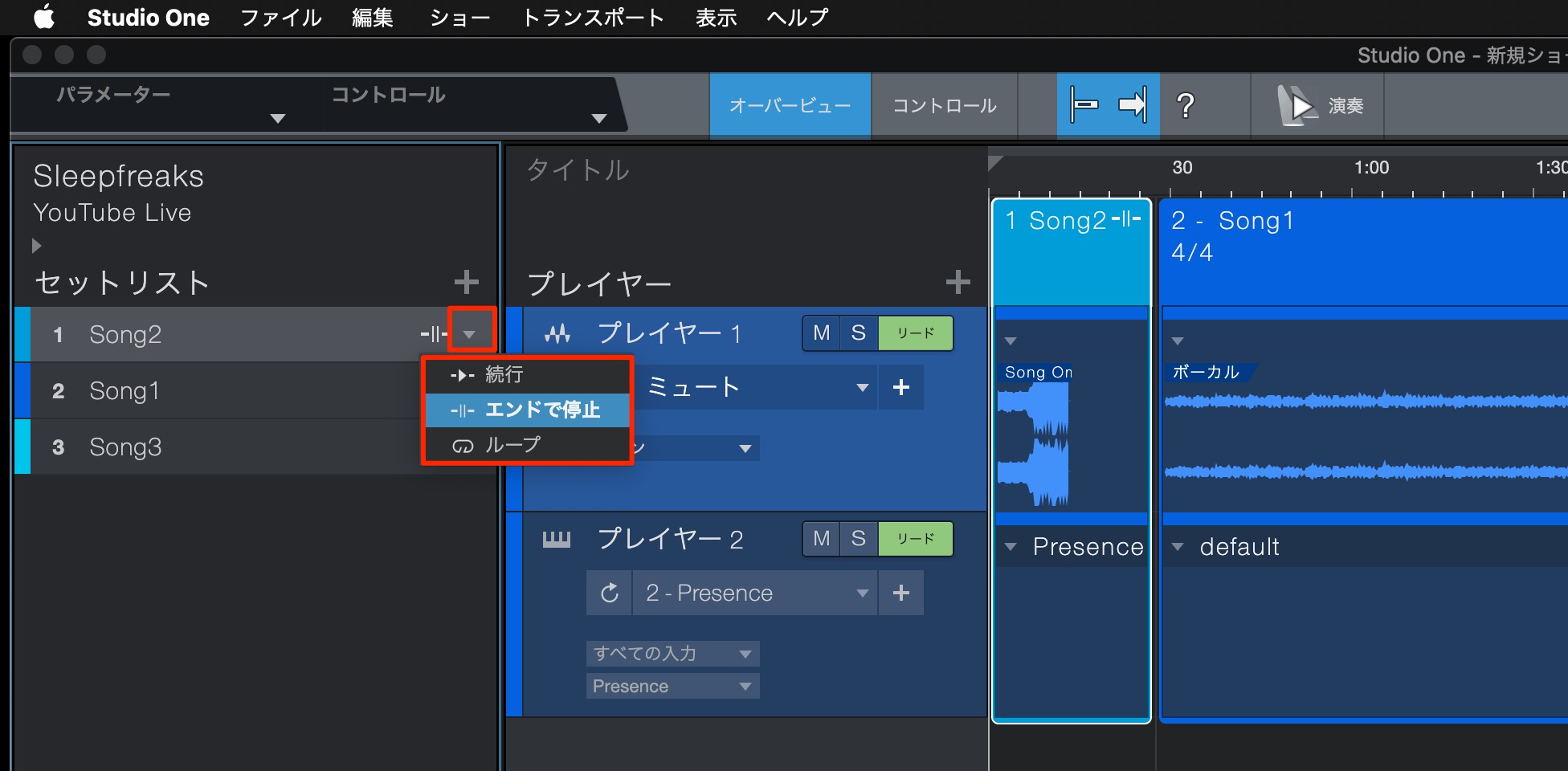Click the reload icon beside 2 - Presence
Viewport: 1568px width, 771px height.
(x=610, y=593)
